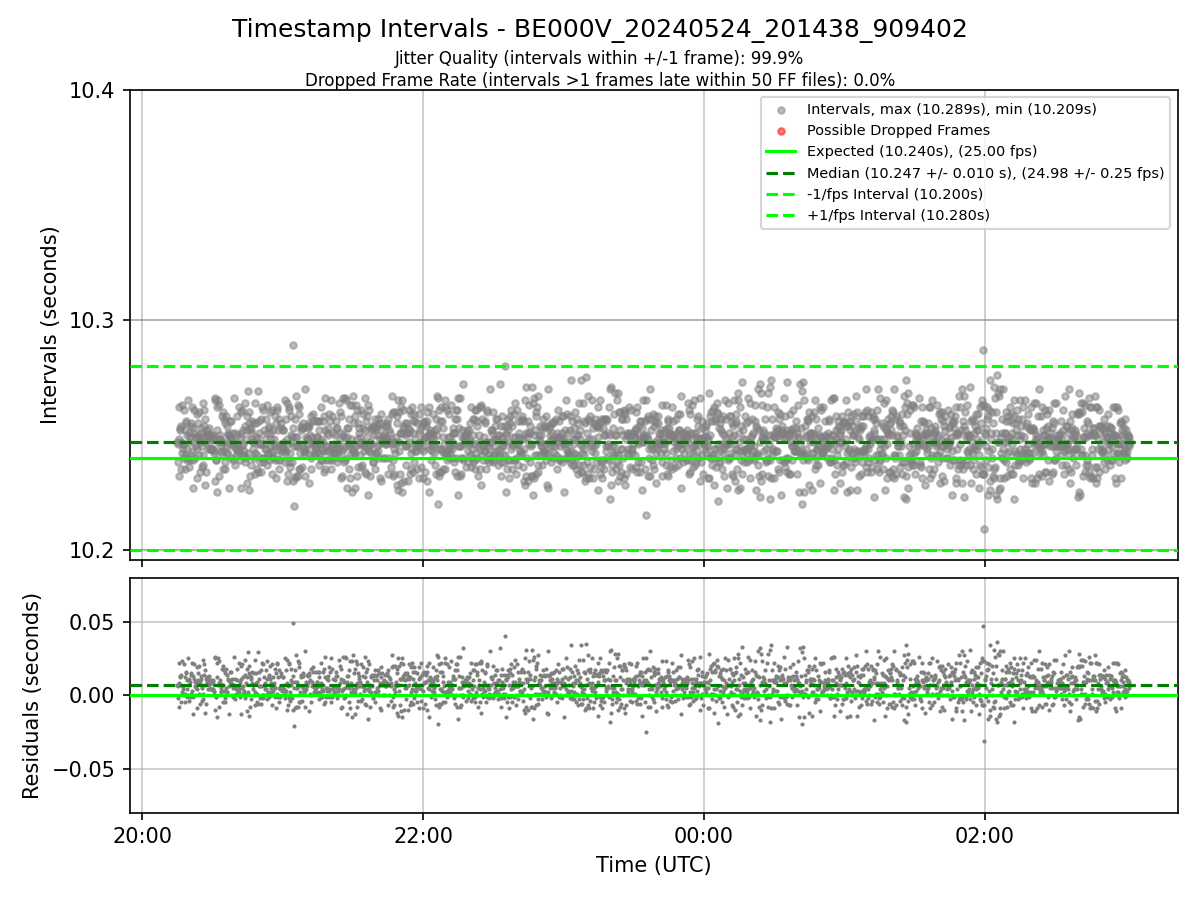Select legend entry 'Intervals, max (10.289s), min (10.209s)'
The height and width of the screenshot is (900, 1200).
[x=952, y=109]
